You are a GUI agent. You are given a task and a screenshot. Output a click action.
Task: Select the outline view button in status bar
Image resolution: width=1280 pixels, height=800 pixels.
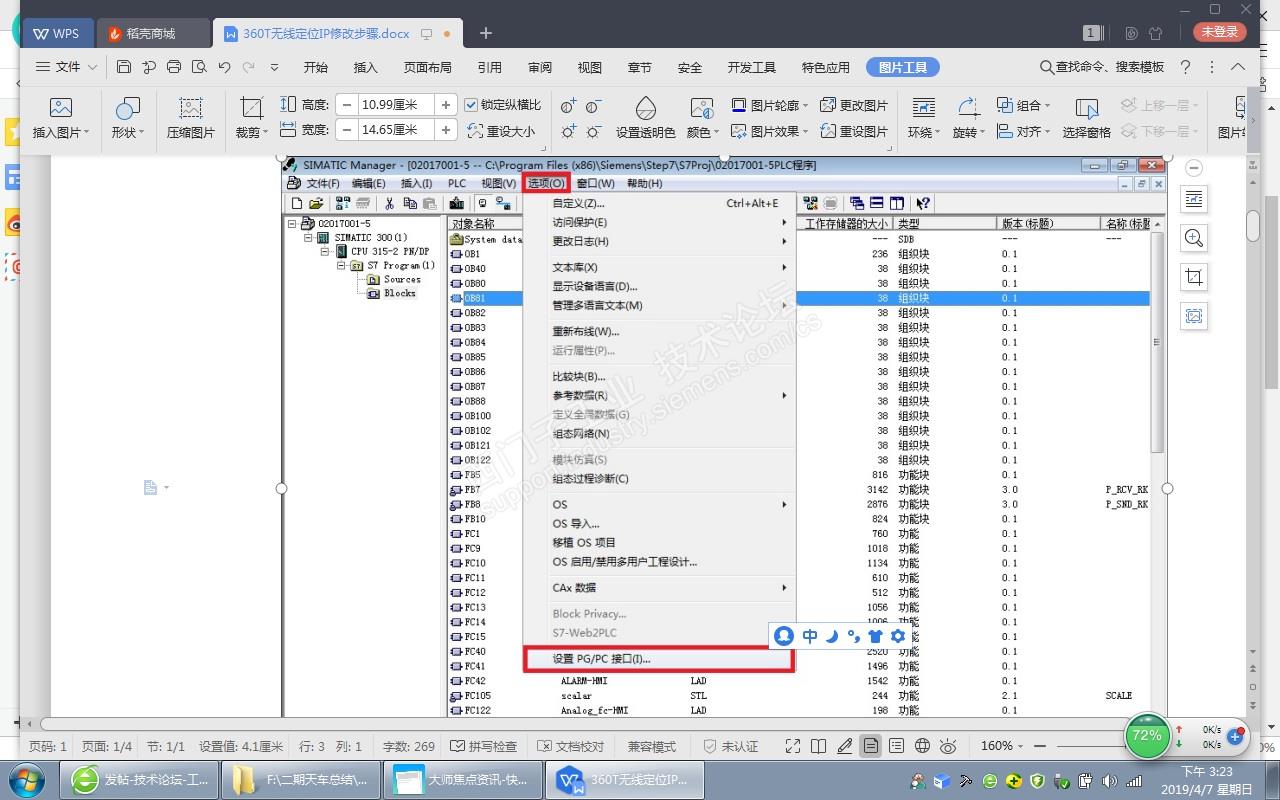pos(896,746)
